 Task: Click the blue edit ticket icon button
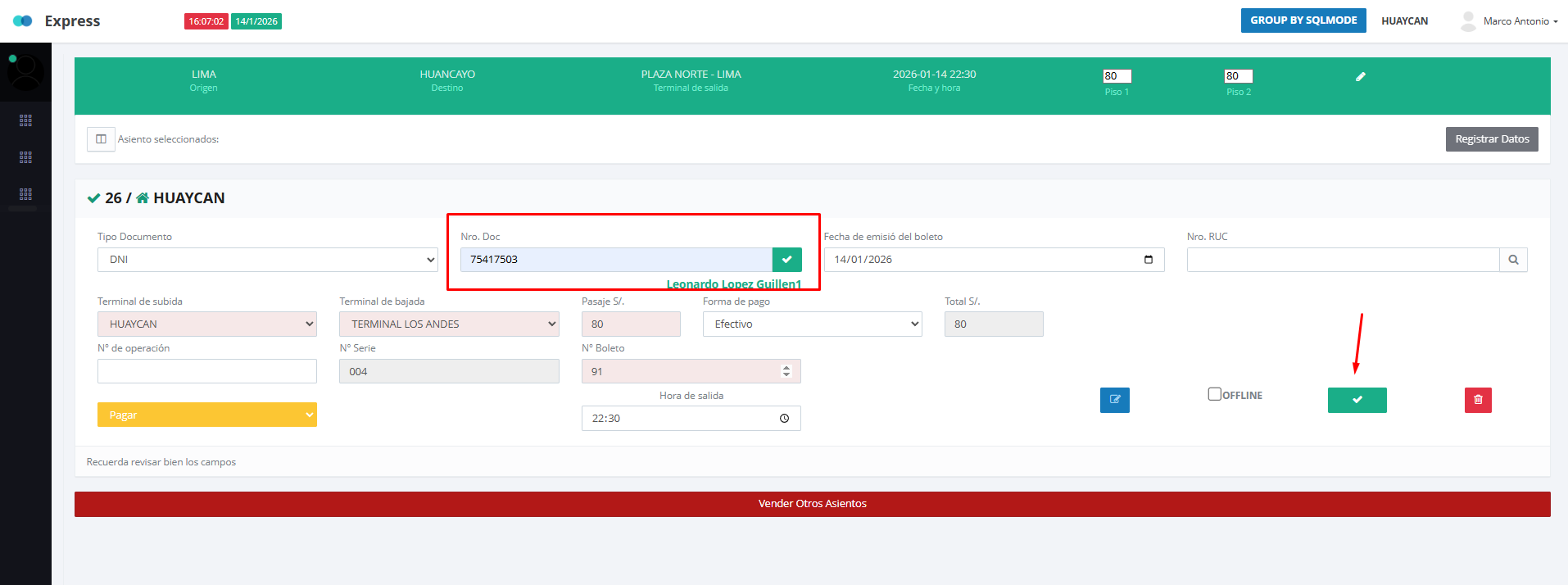coord(1114,400)
